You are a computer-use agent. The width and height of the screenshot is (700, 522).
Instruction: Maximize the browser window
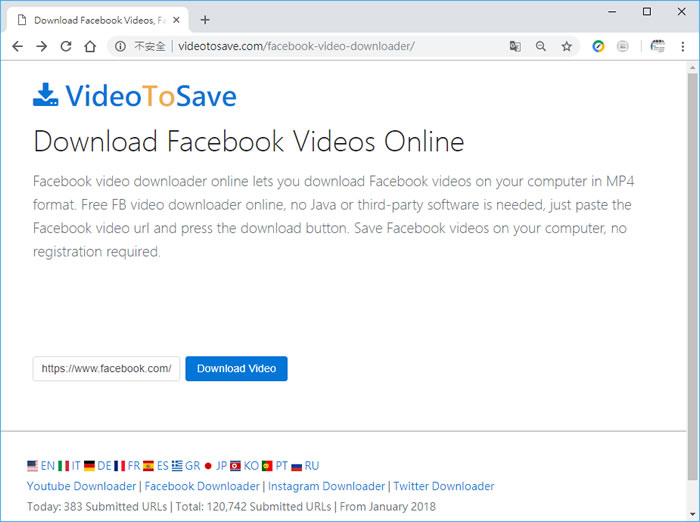[x=647, y=12]
